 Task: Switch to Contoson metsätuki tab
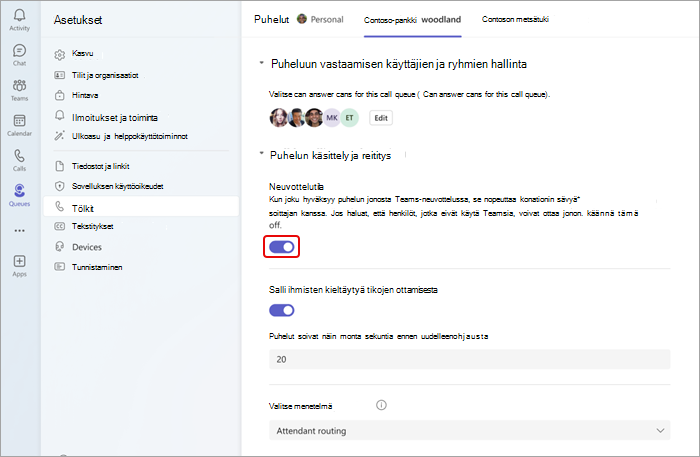click(x=515, y=19)
